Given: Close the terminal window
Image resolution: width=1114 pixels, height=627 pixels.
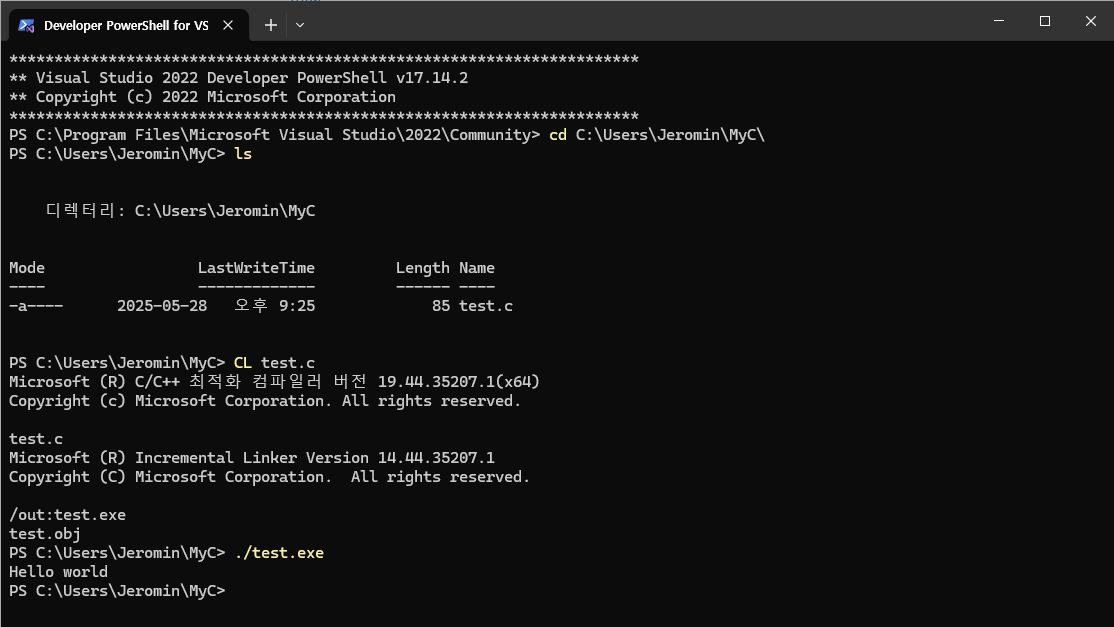Looking at the screenshot, I should pos(1091,21).
